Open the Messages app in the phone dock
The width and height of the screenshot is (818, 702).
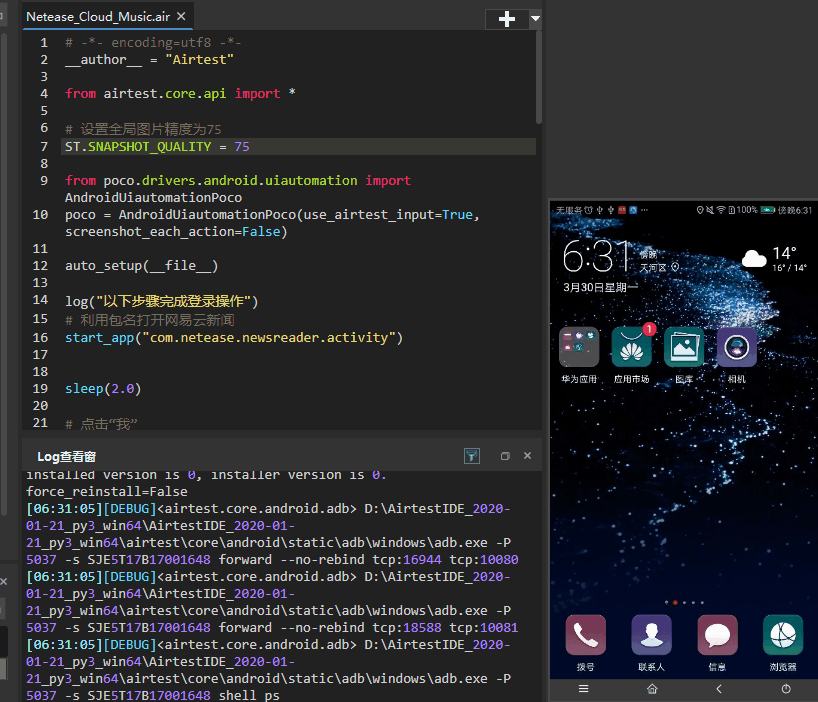point(717,635)
